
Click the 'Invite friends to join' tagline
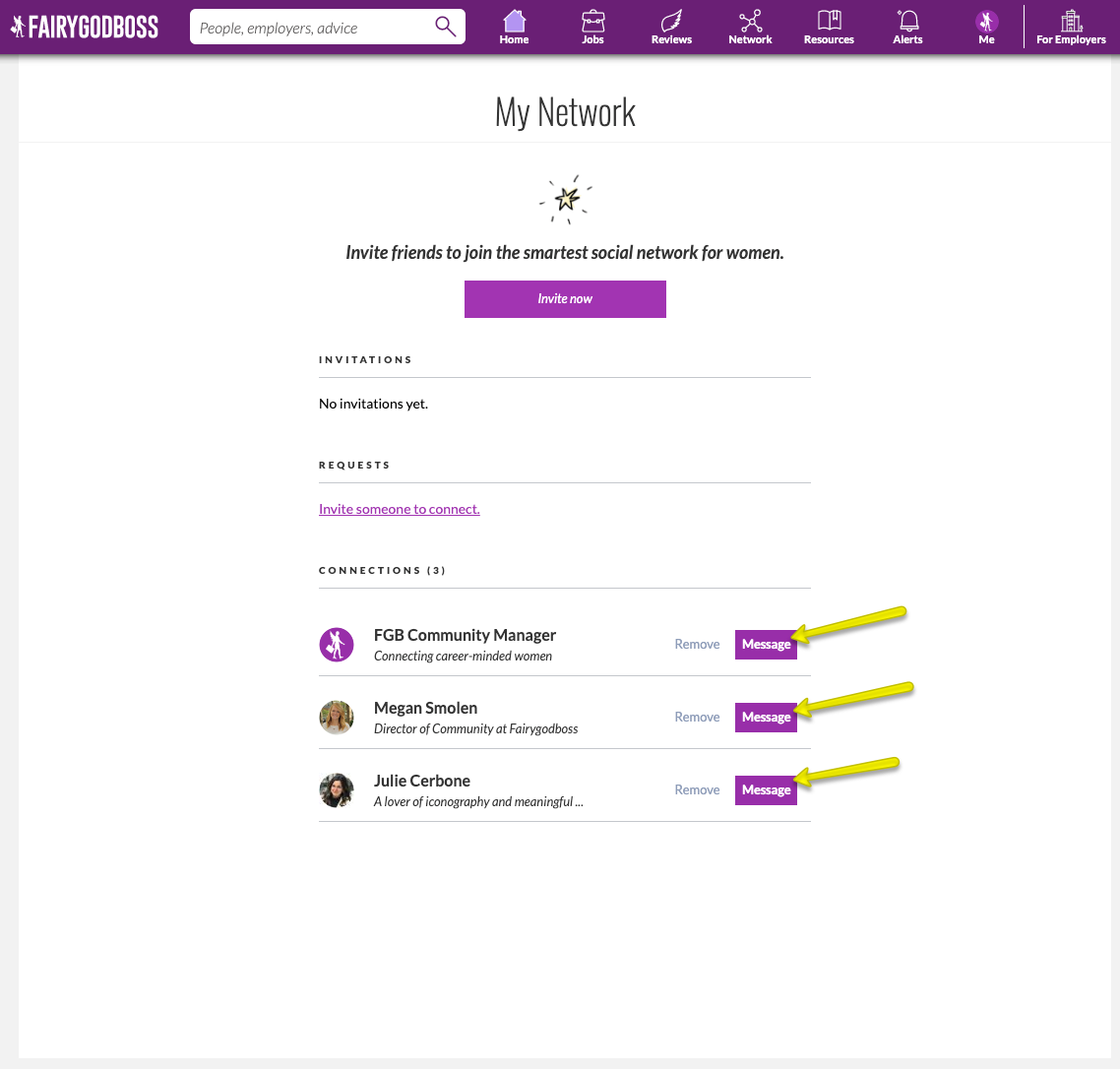click(x=565, y=253)
